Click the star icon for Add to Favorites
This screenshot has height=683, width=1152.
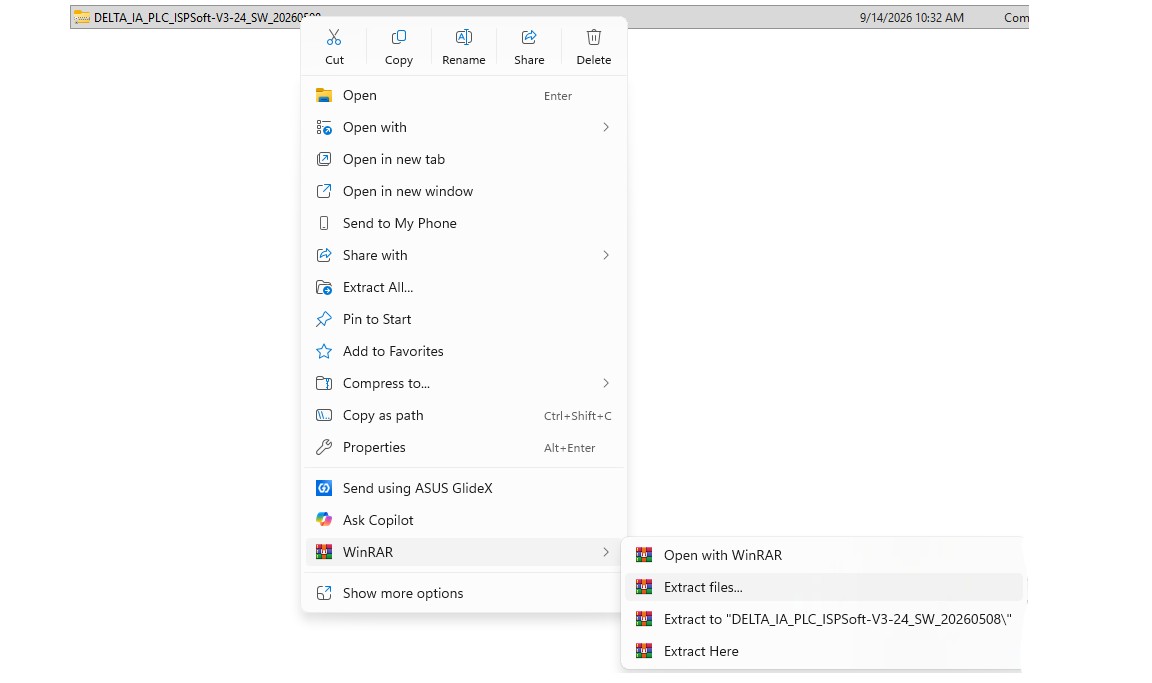coord(323,352)
